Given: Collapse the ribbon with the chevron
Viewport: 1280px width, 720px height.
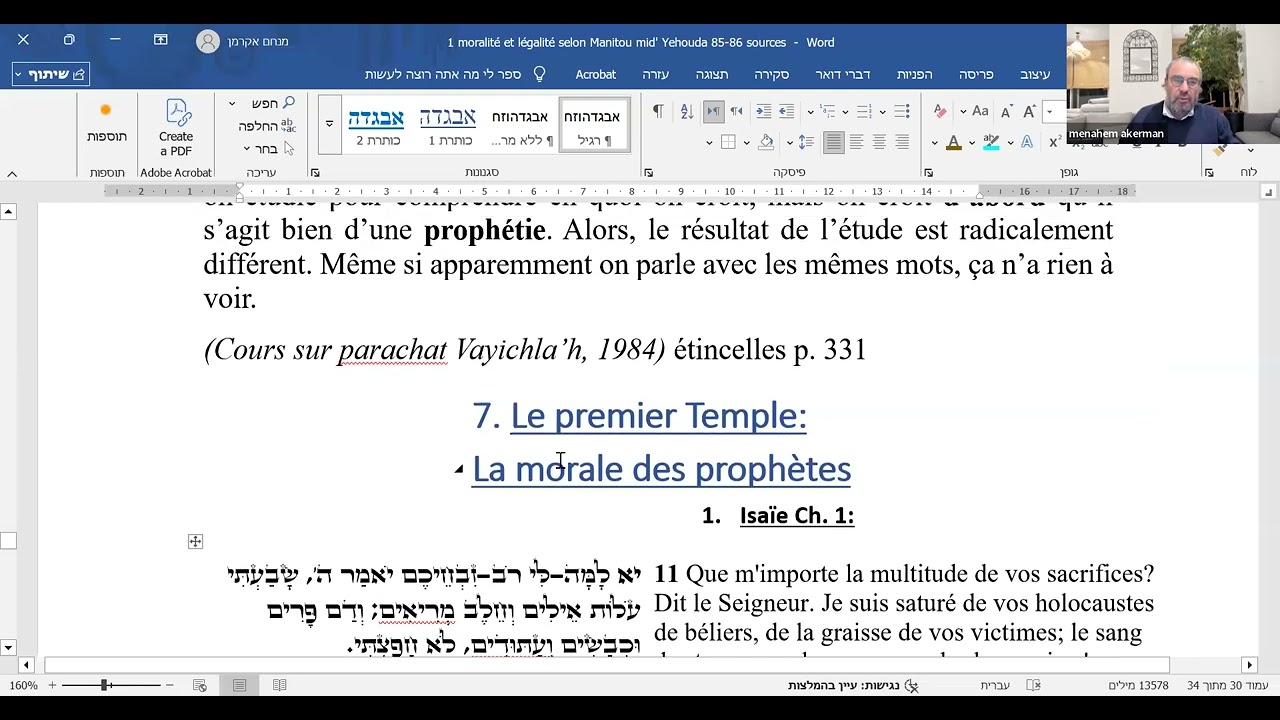Looking at the screenshot, I should [12, 174].
